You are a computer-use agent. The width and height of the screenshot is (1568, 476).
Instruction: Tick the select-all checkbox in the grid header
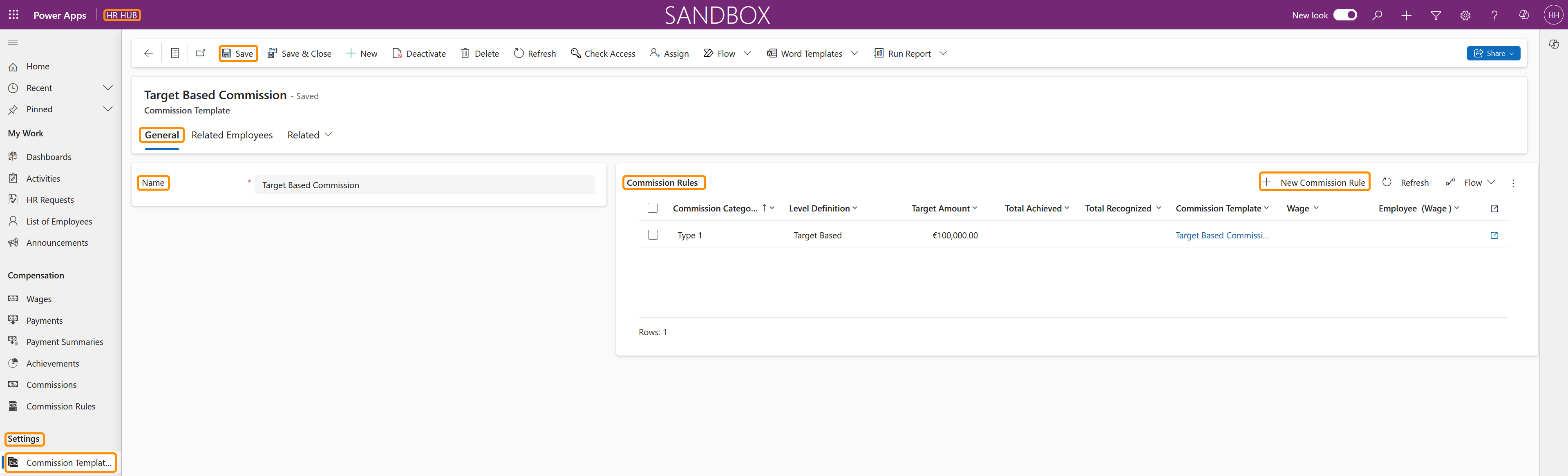[x=653, y=208]
